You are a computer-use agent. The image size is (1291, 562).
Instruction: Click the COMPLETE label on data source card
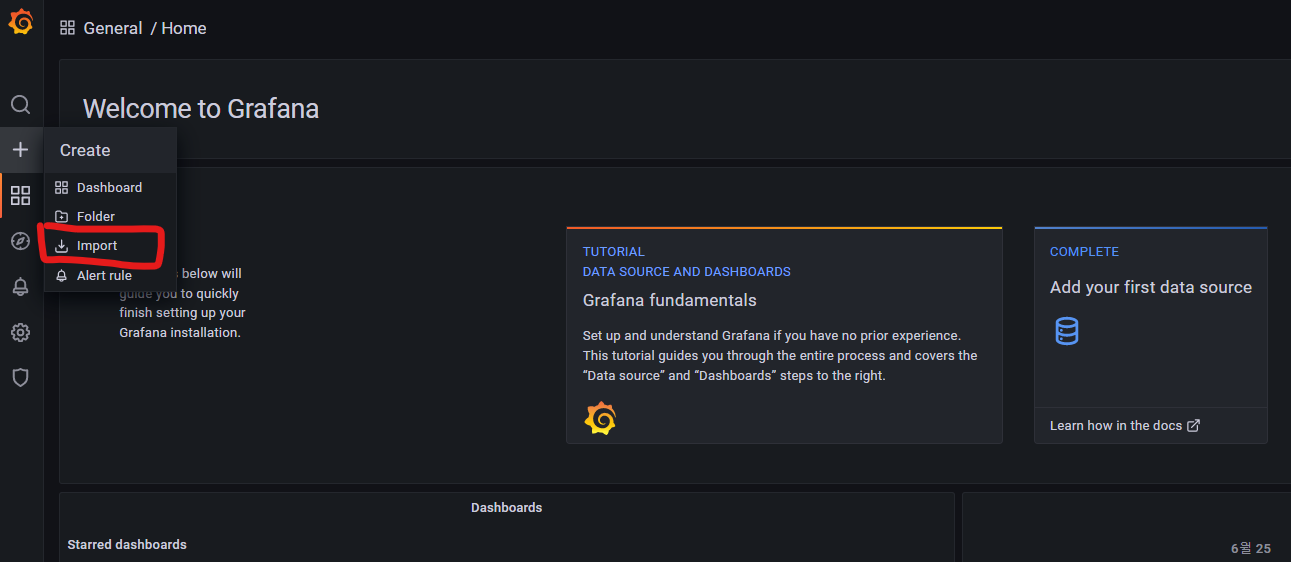(x=1084, y=252)
